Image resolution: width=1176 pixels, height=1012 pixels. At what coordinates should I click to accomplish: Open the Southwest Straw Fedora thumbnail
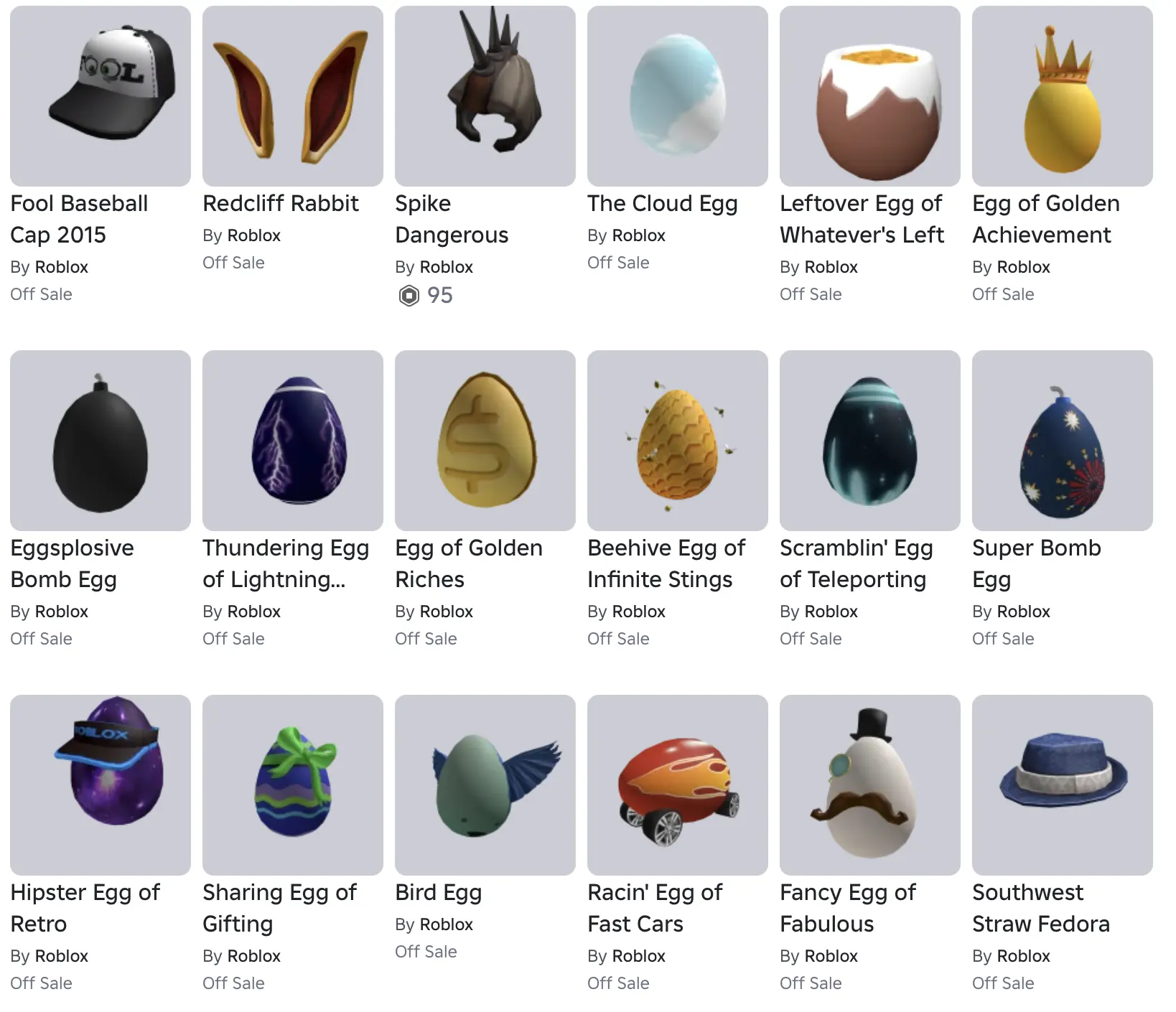1063,785
